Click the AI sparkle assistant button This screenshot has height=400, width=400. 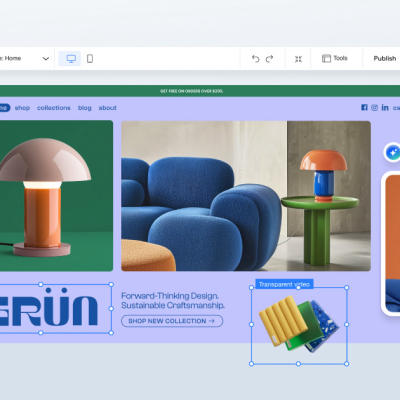392,153
